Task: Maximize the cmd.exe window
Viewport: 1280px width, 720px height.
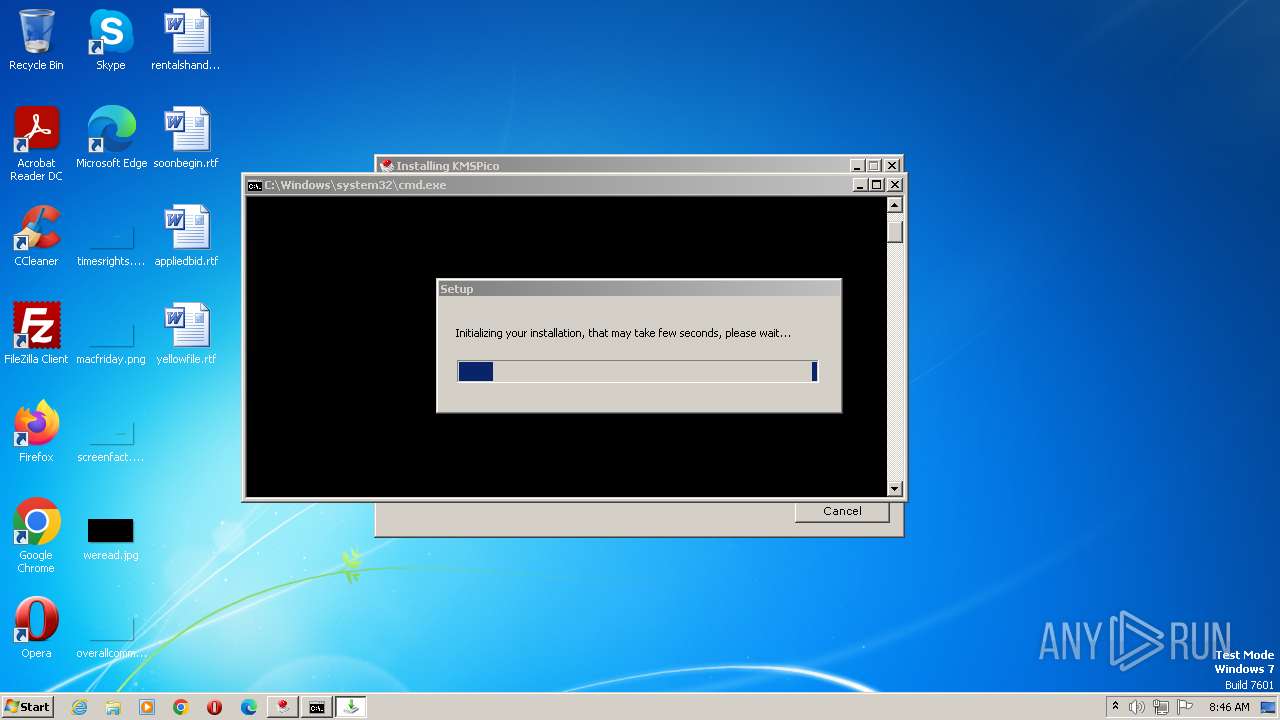Action: click(x=877, y=185)
